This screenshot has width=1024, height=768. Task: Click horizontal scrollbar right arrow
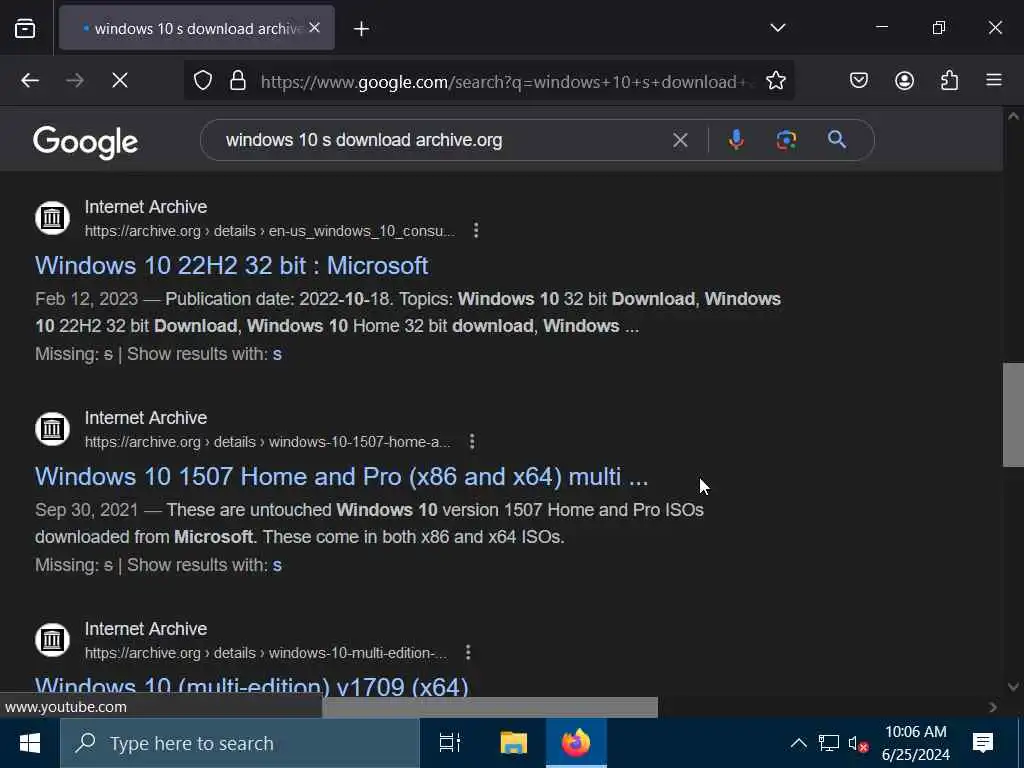pyautogui.click(x=993, y=707)
